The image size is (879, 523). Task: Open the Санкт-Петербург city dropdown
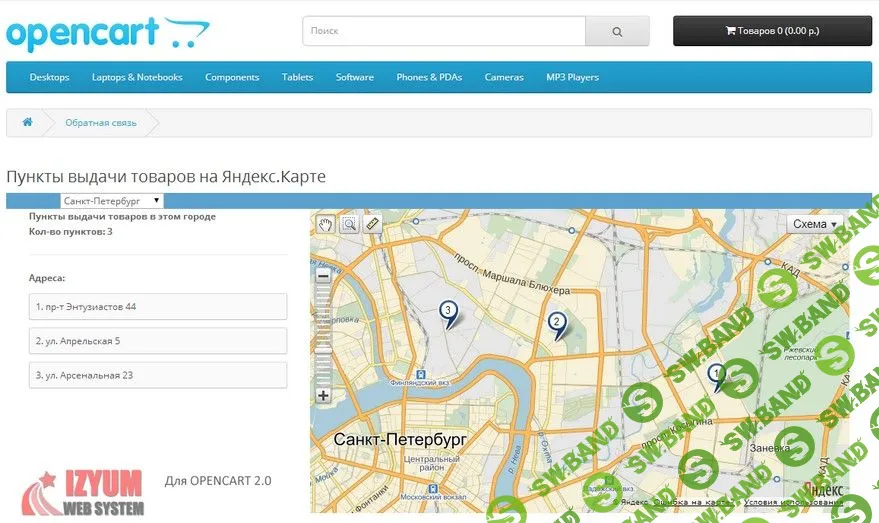click(111, 201)
